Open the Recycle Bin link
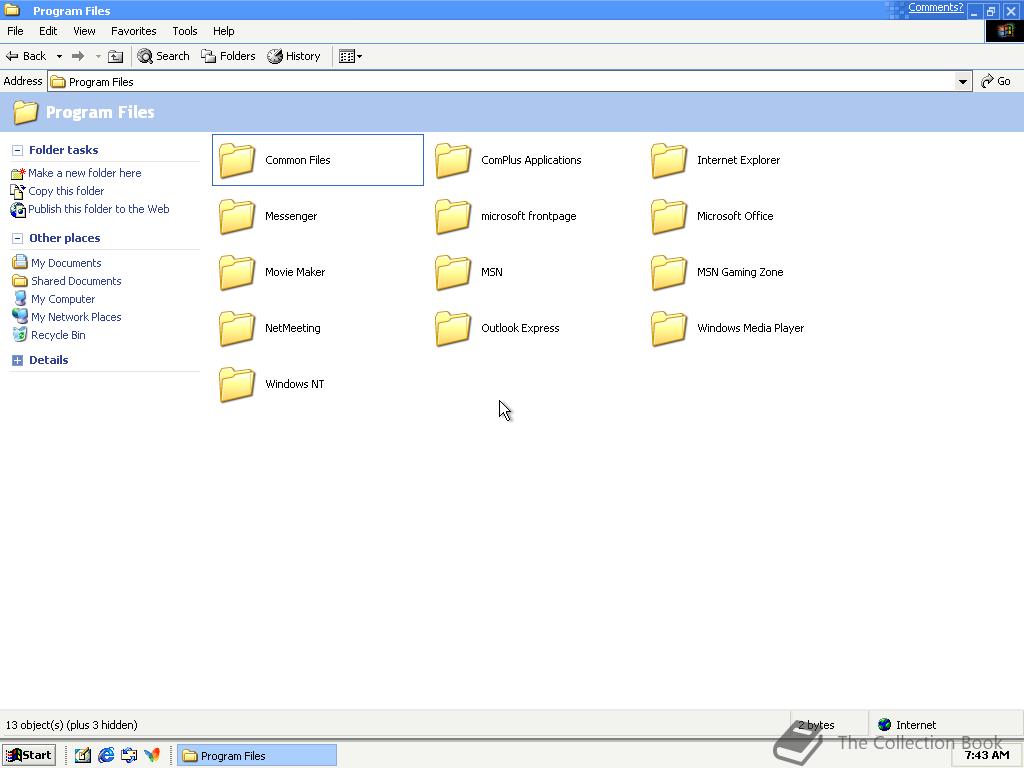 pyautogui.click(x=58, y=335)
